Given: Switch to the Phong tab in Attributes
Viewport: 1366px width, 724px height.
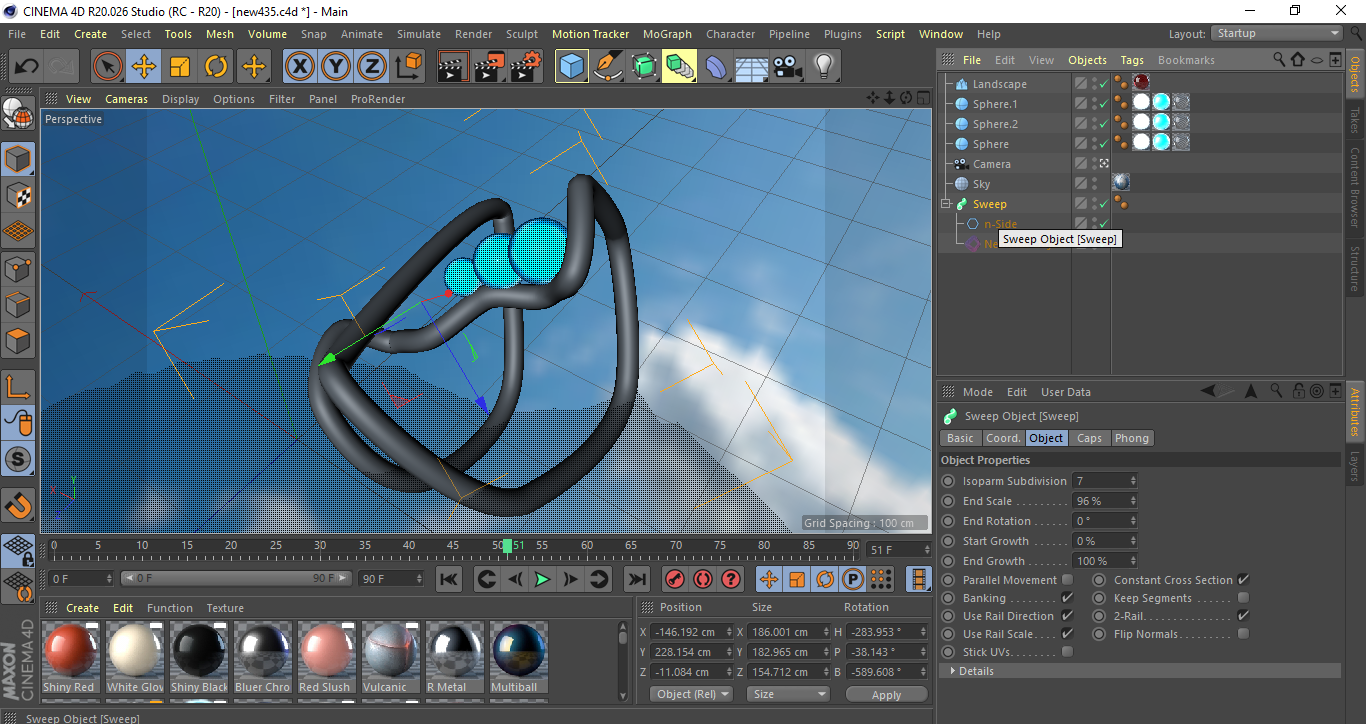Looking at the screenshot, I should pyautogui.click(x=1132, y=437).
